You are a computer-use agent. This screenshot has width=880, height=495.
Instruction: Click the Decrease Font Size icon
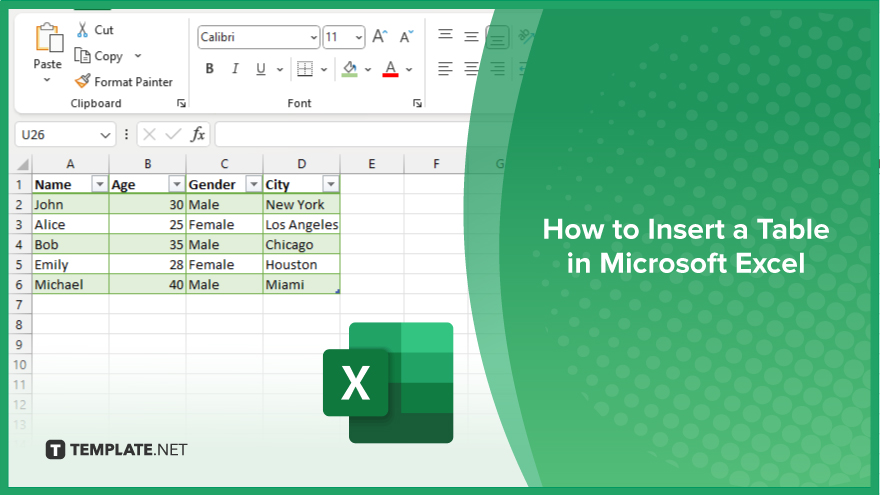[x=406, y=36]
